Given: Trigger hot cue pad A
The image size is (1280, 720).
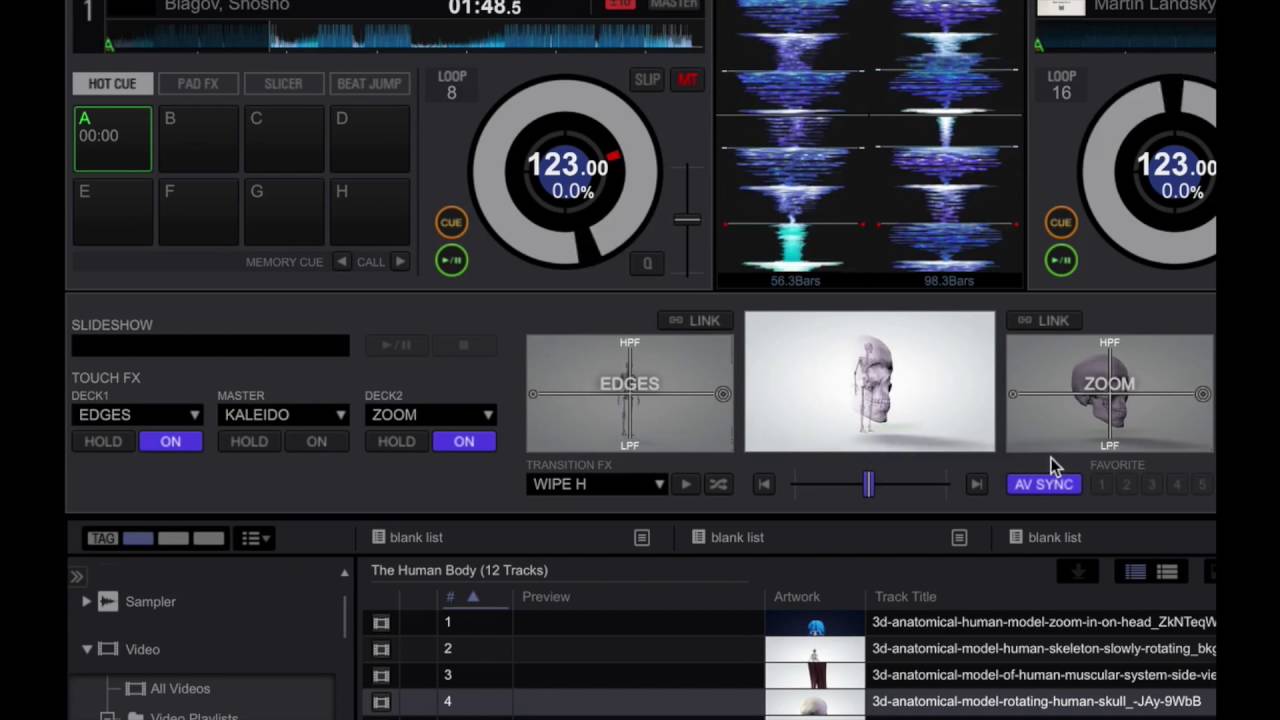Looking at the screenshot, I should [x=113, y=139].
